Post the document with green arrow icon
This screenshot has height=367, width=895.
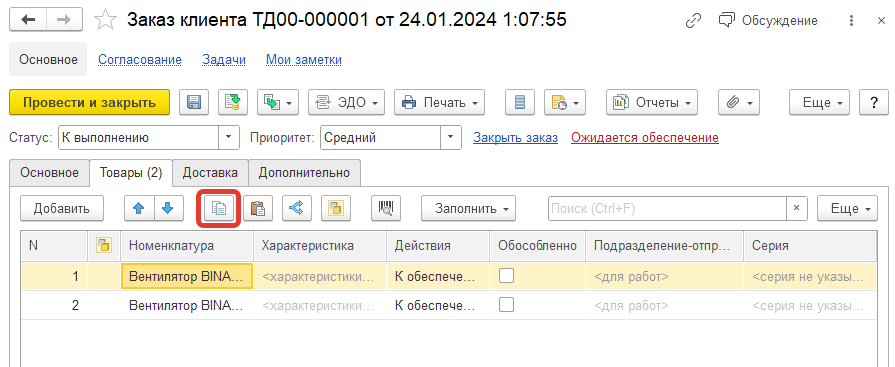coord(232,103)
